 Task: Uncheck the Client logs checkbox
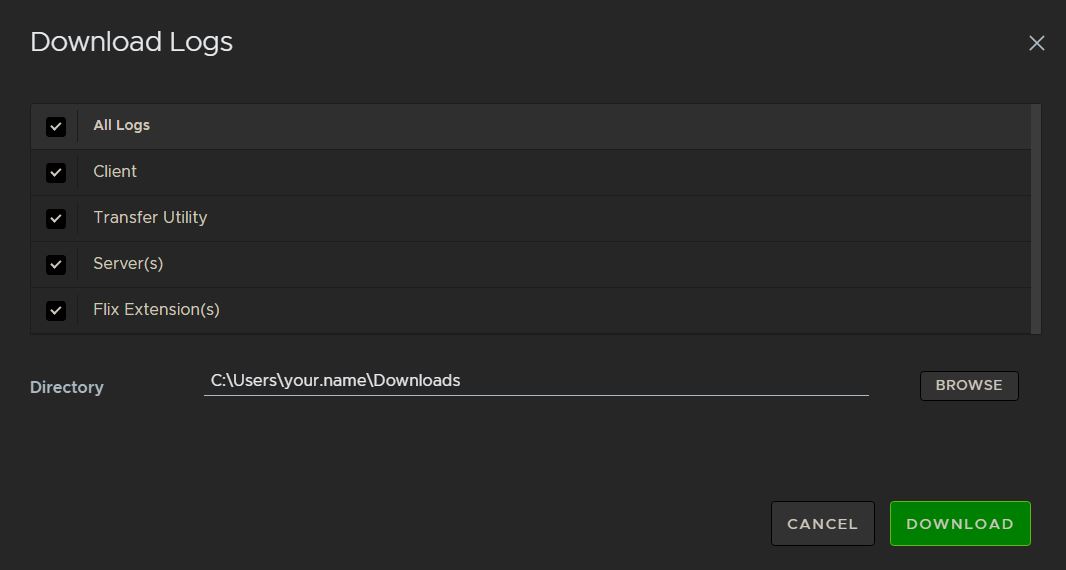click(x=56, y=173)
